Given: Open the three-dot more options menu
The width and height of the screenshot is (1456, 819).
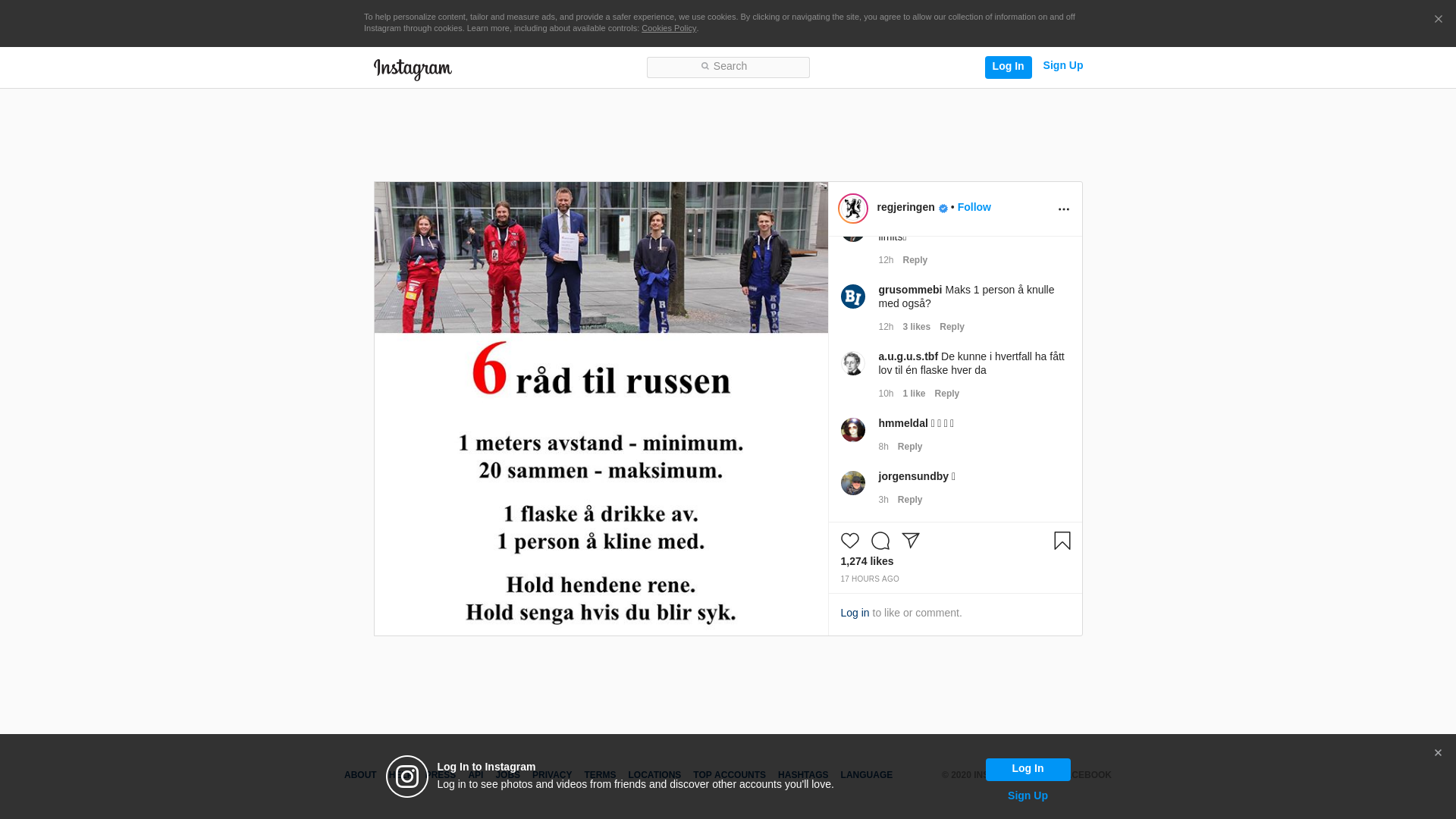Looking at the screenshot, I should pos(1064,209).
